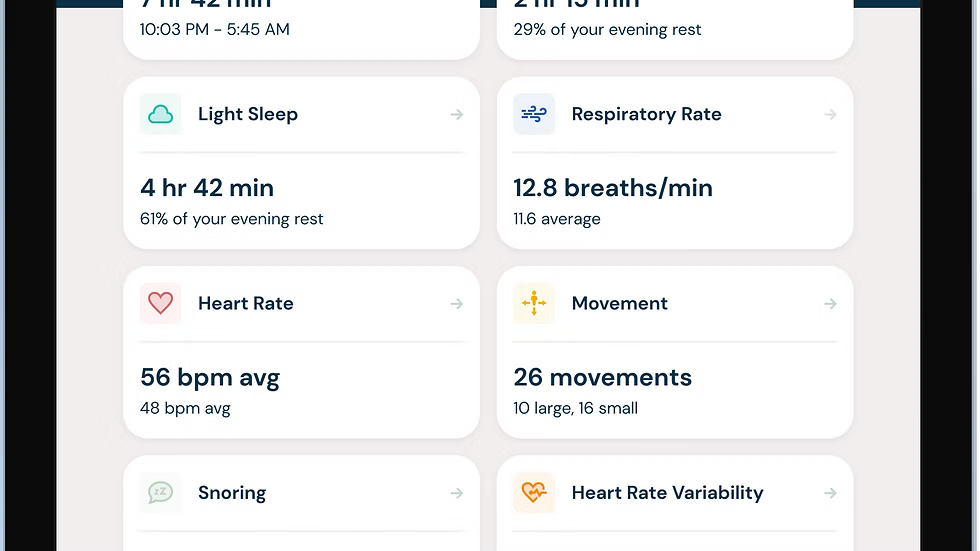This screenshot has height=551, width=980.
Task: Open Movement details via its arrow
Action: (x=830, y=304)
